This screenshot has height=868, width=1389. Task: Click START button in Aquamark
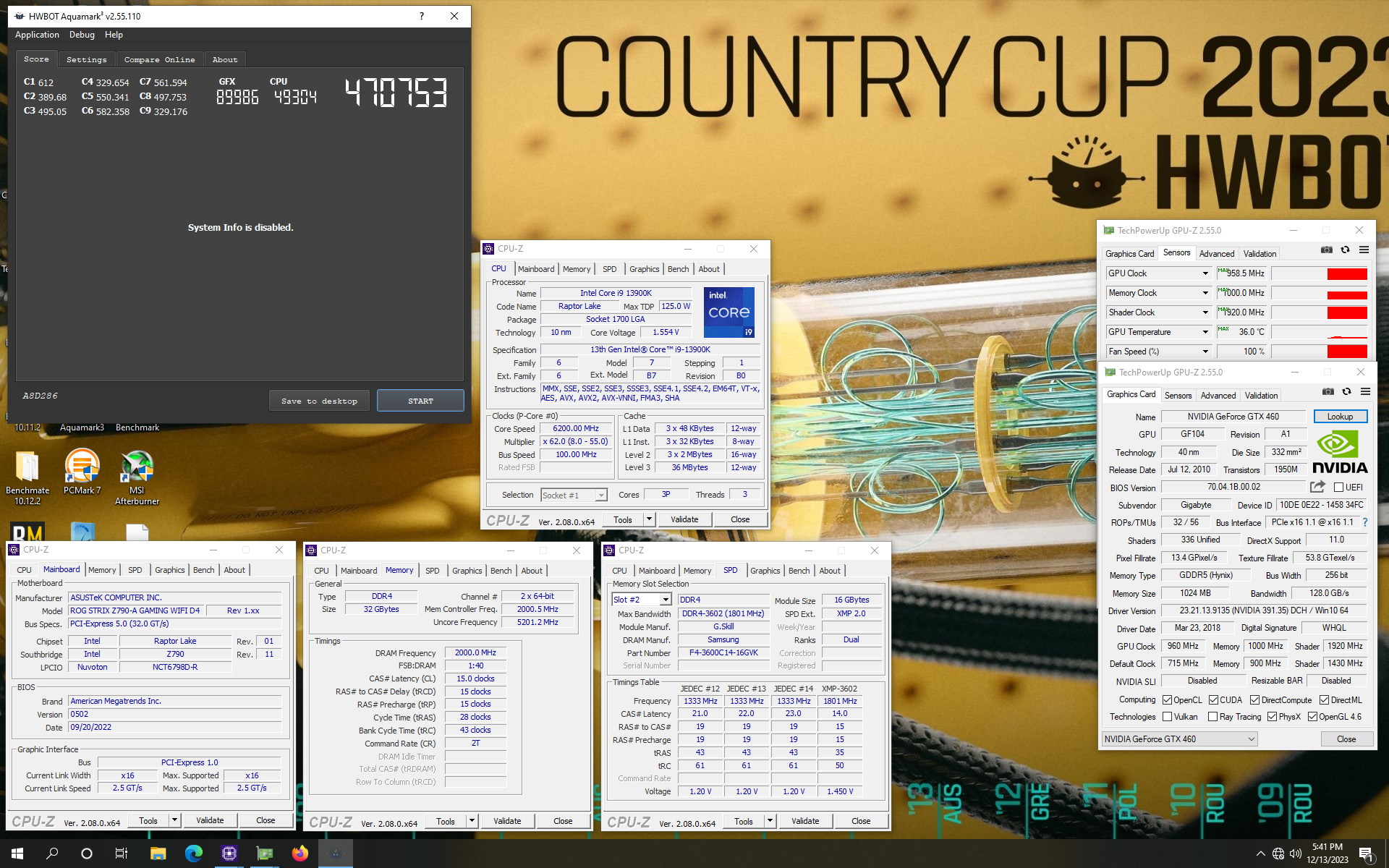(x=420, y=401)
